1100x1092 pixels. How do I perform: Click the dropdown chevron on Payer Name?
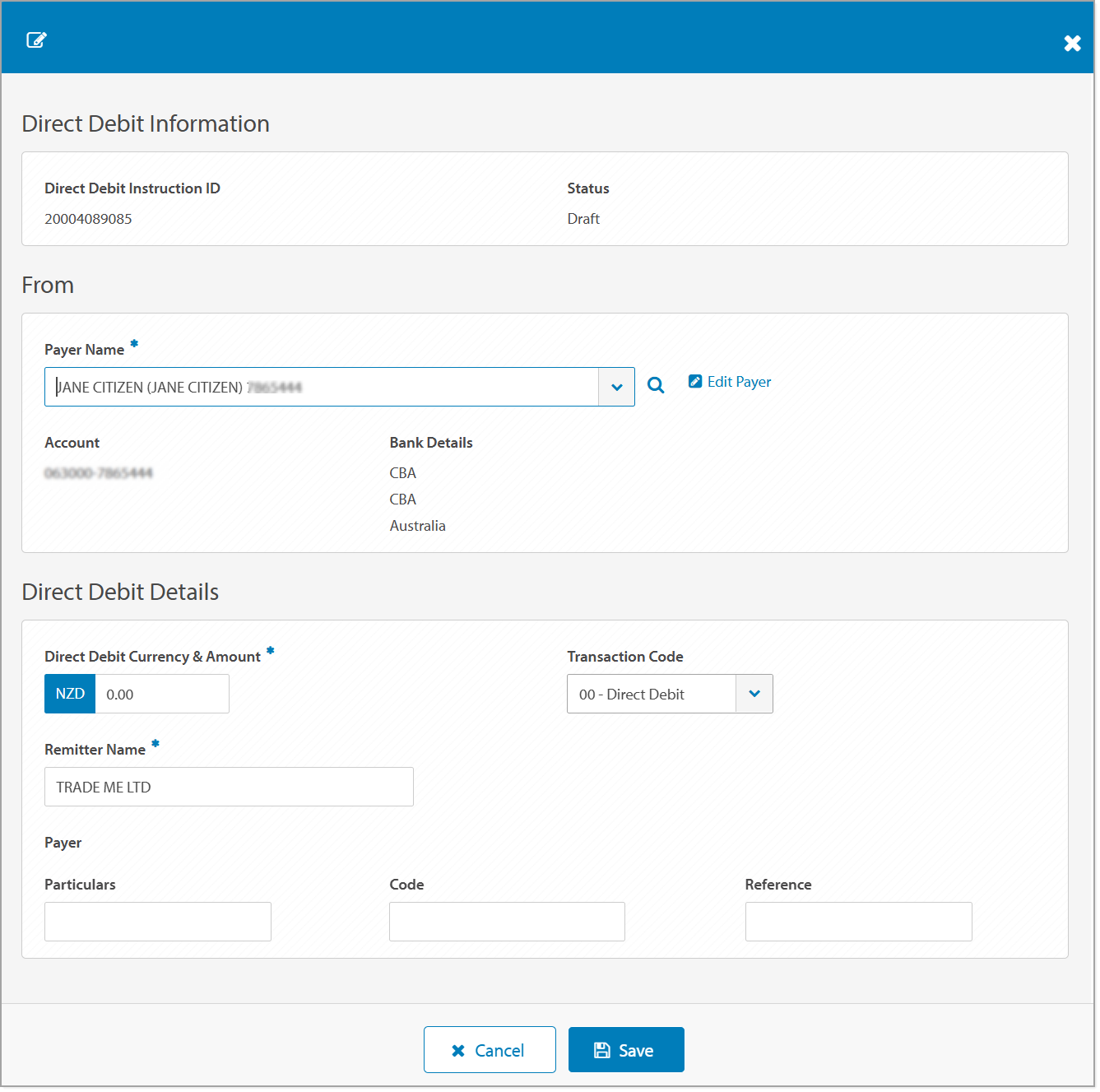pyautogui.click(x=616, y=386)
